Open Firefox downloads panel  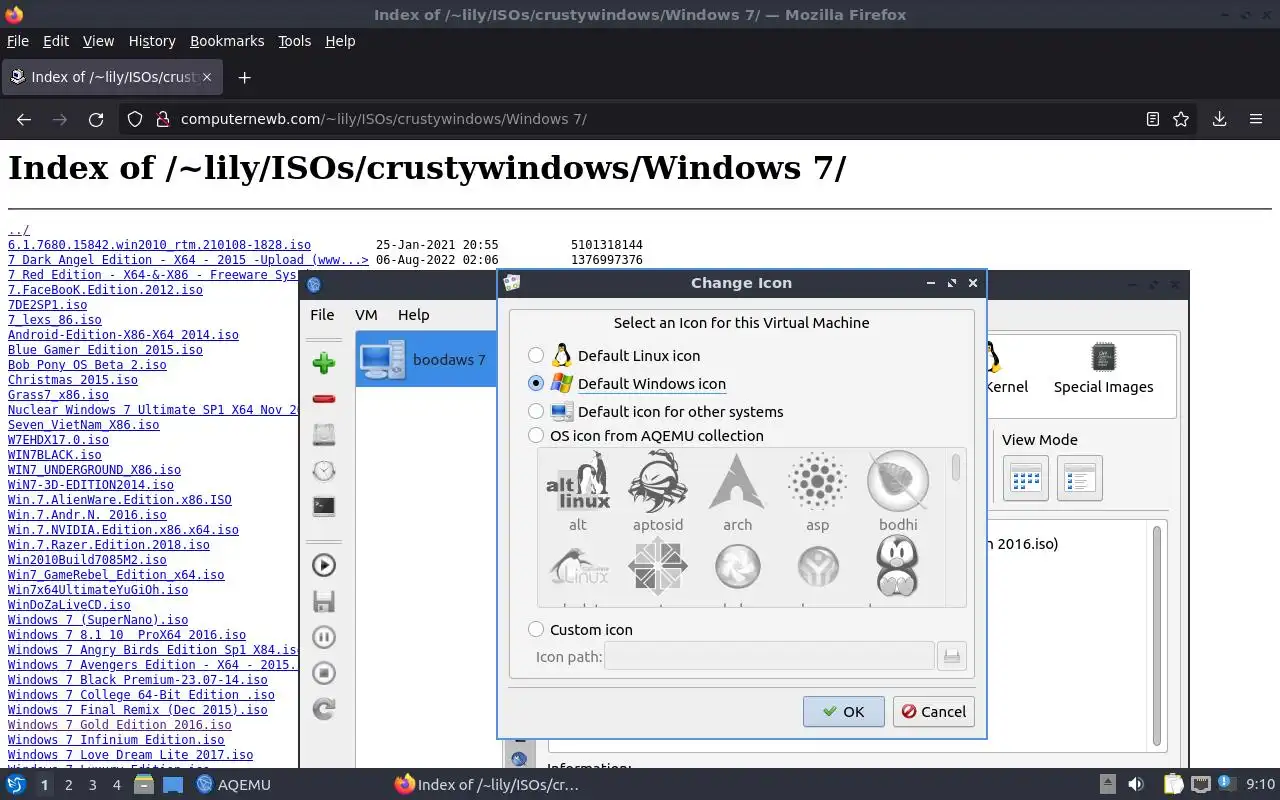[x=1220, y=119]
